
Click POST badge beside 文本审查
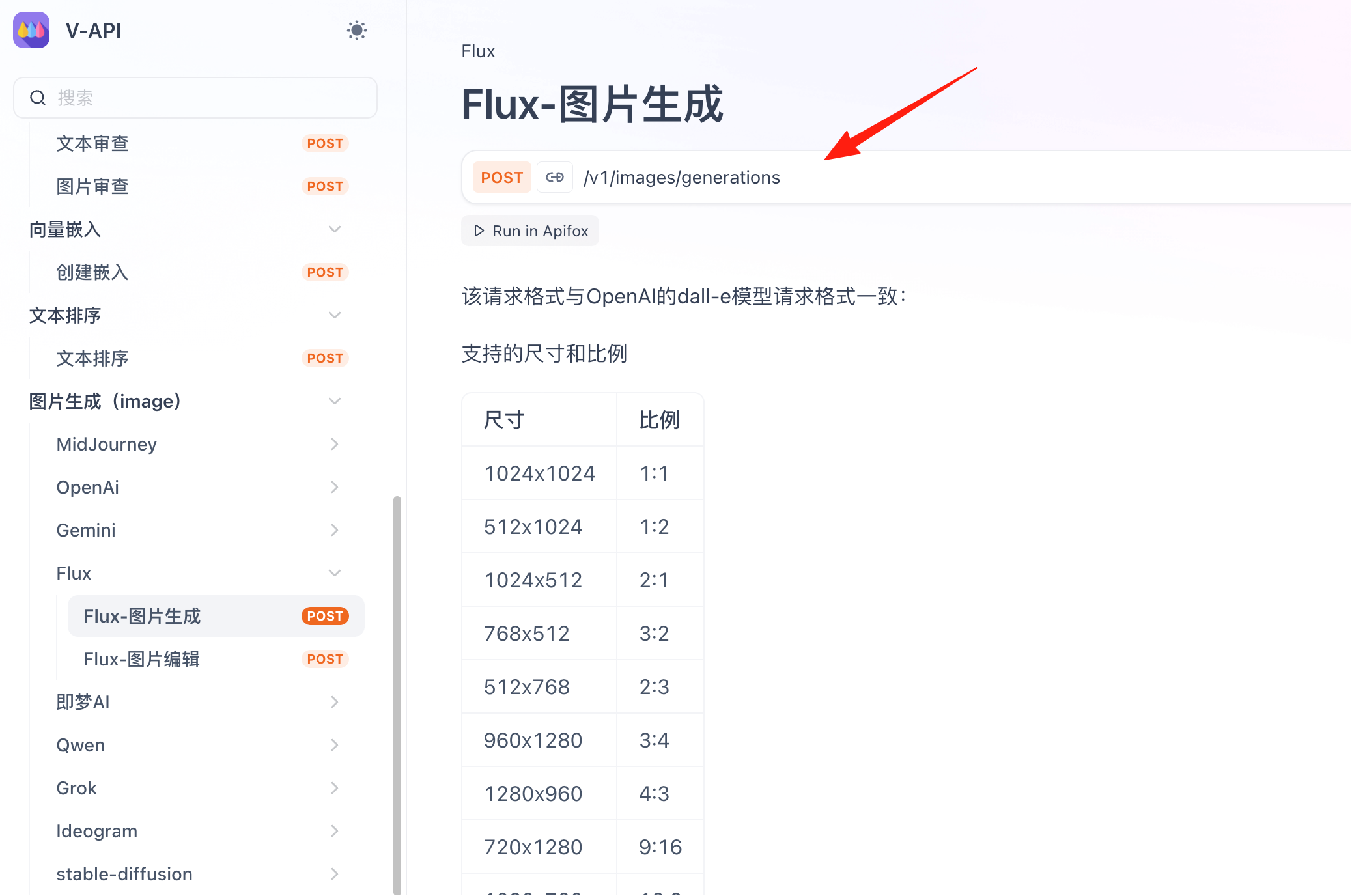click(x=325, y=143)
